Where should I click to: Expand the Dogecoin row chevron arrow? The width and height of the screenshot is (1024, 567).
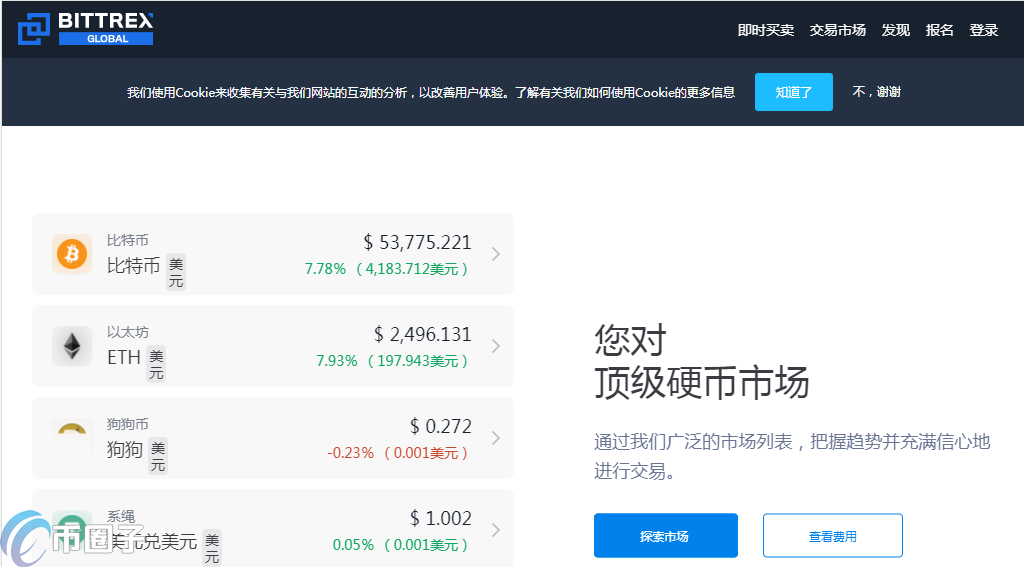pos(495,438)
